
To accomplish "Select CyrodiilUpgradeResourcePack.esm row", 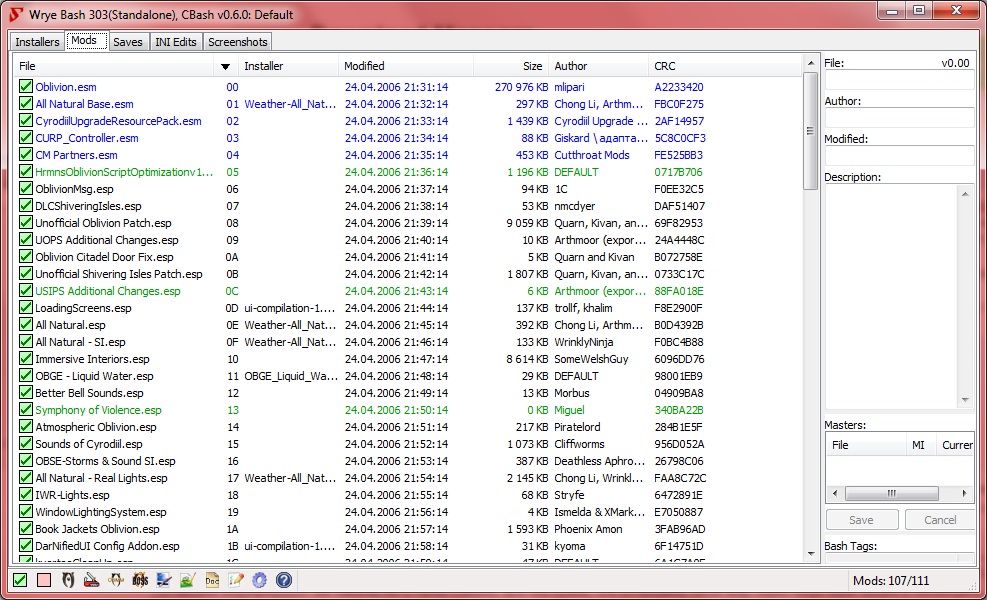I will [x=408, y=120].
